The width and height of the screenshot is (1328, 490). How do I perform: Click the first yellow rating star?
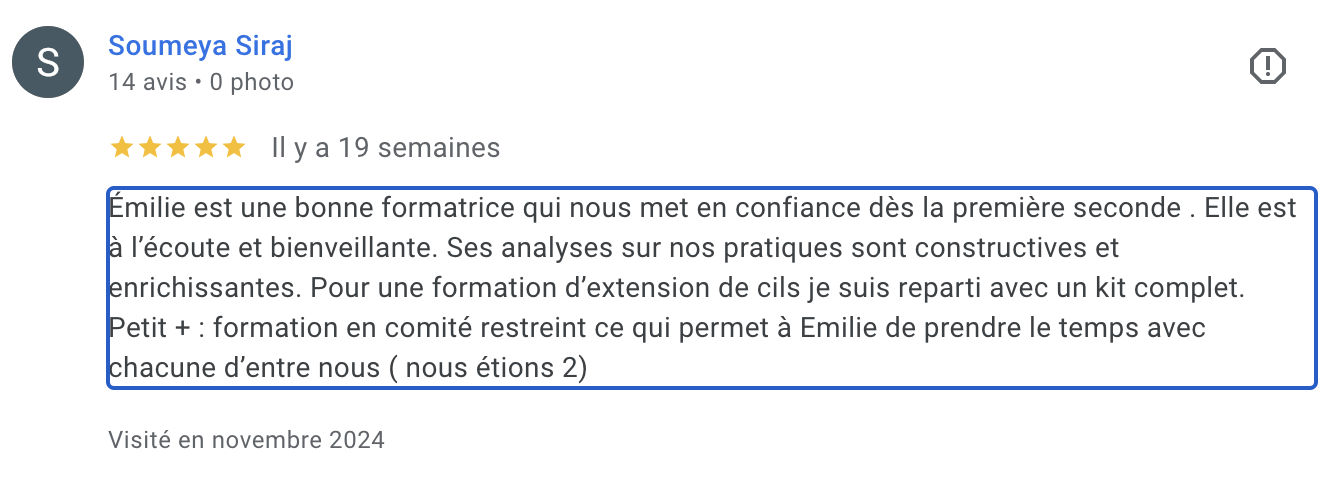tap(121, 149)
